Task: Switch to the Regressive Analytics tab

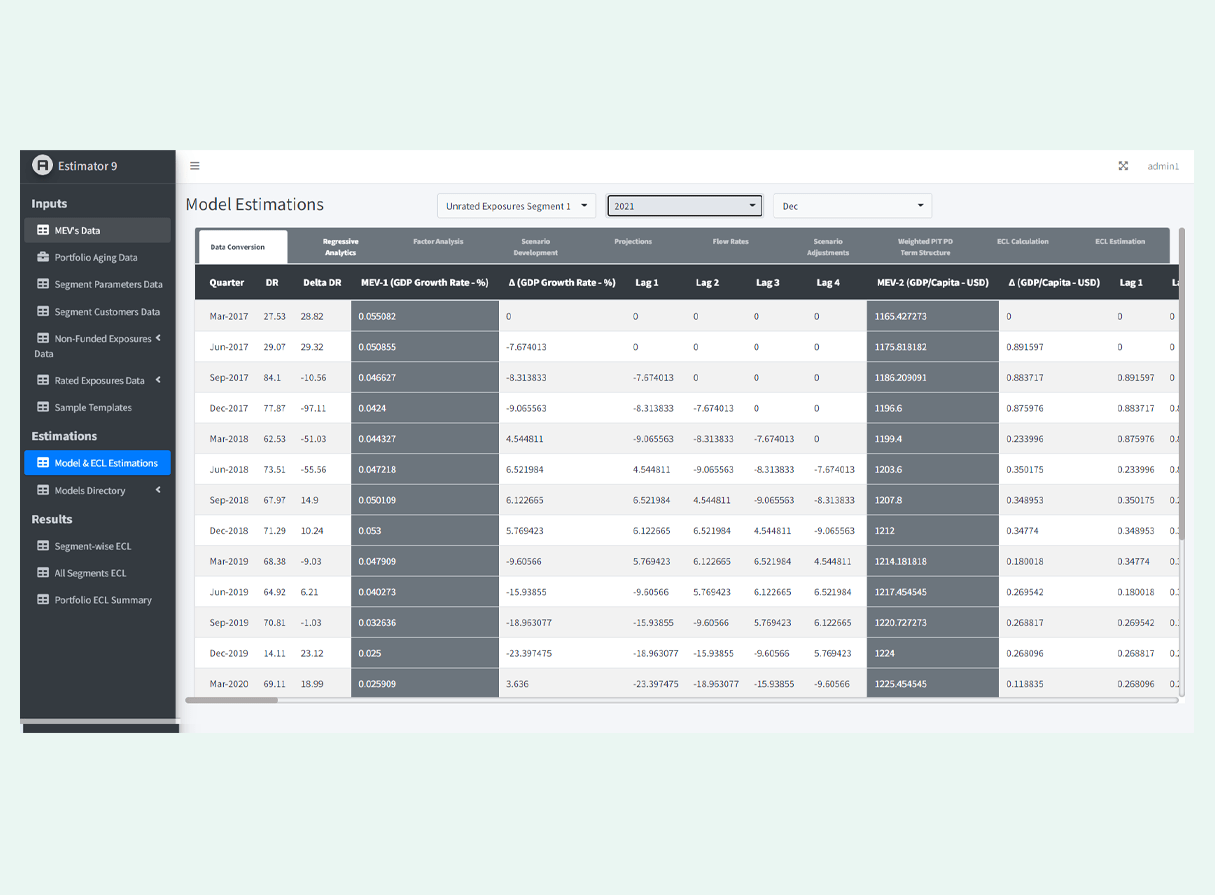Action: click(341, 245)
